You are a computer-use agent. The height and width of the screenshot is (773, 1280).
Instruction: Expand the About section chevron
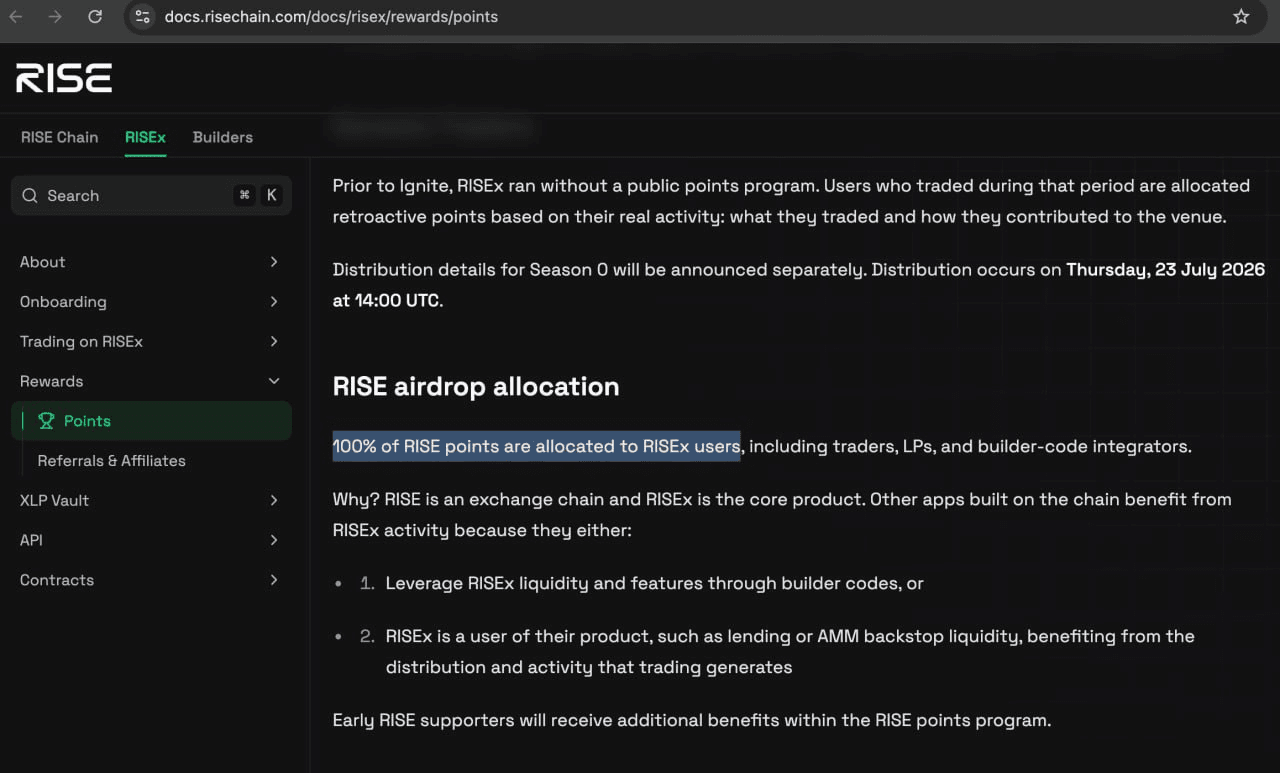(x=274, y=262)
